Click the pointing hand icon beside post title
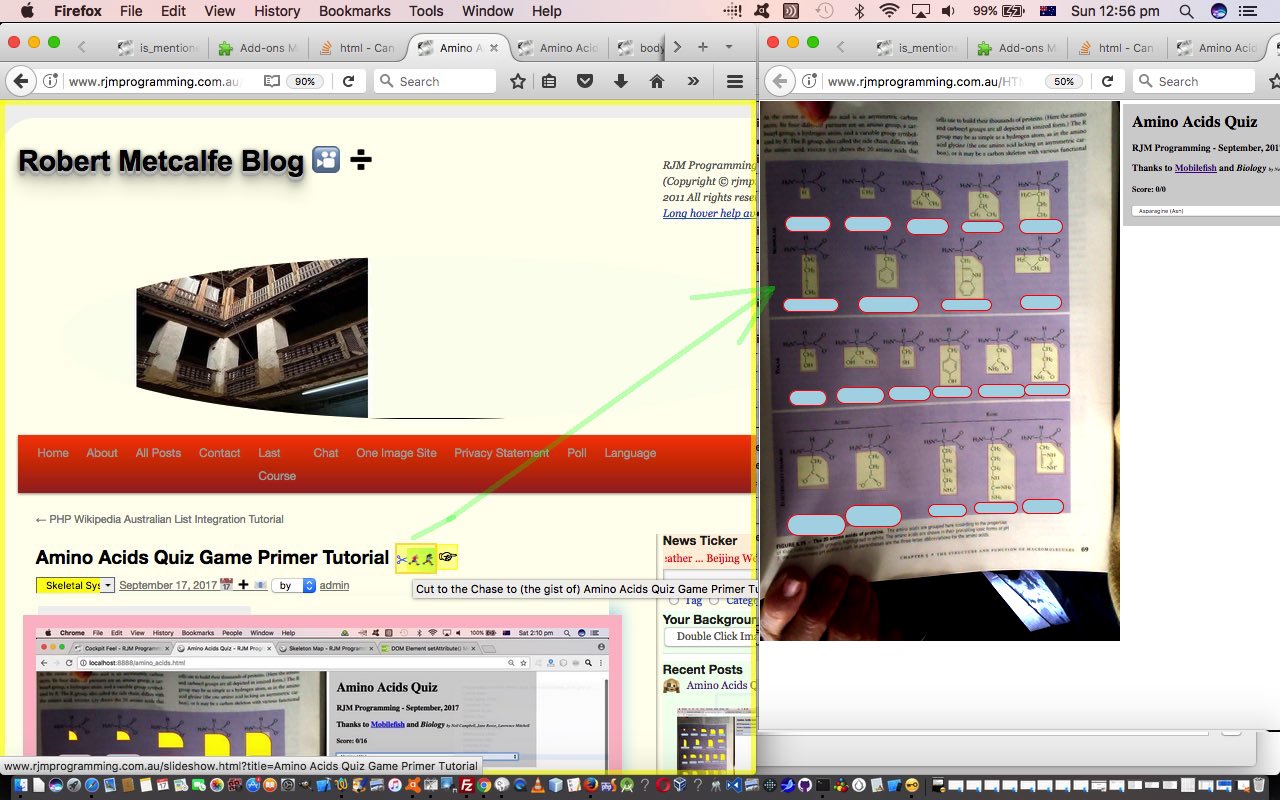Viewport: 1280px width, 800px height. pyautogui.click(x=448, y=557)
